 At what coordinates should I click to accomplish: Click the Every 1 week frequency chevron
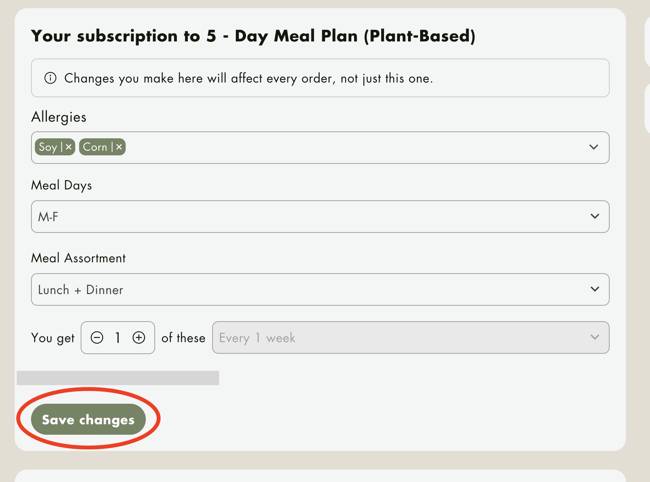point(594,337)
